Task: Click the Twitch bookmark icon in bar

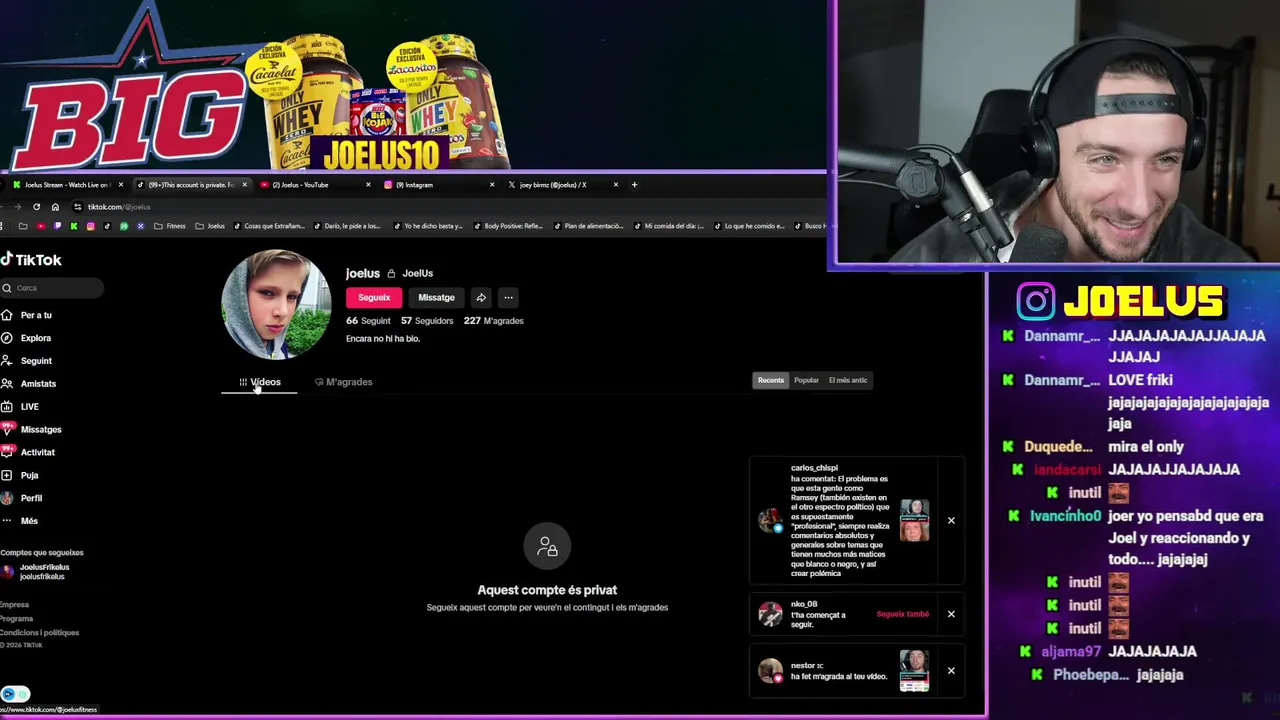Action: [57, 226]
